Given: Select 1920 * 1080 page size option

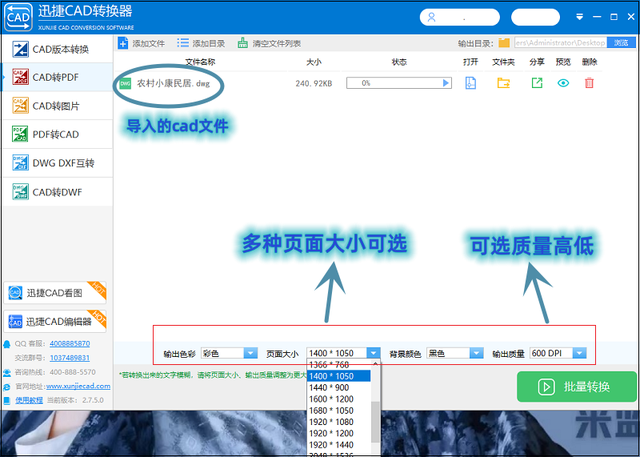Looking at the screenshot, I should tap(339, 422).
